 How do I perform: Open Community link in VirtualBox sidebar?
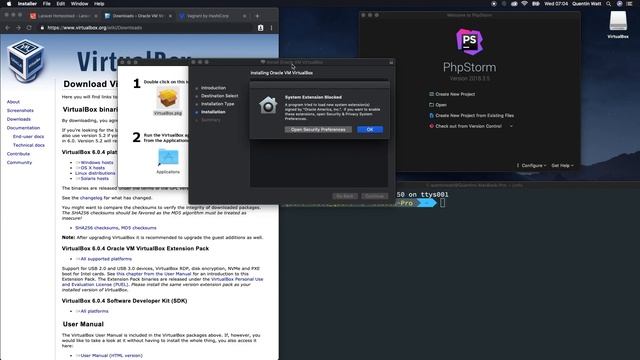click(19, 162)
